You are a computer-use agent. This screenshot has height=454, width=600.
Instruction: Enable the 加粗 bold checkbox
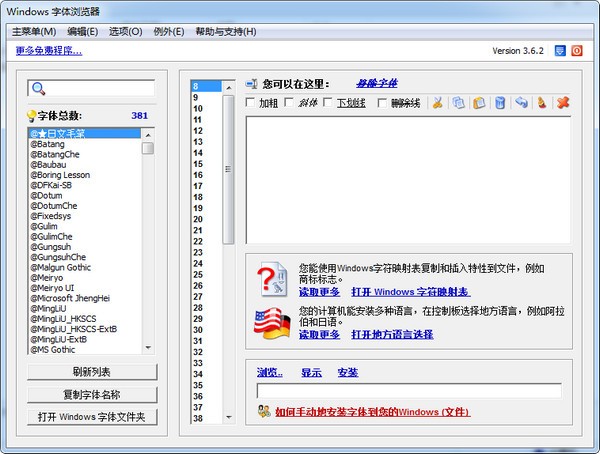[250, 102]
